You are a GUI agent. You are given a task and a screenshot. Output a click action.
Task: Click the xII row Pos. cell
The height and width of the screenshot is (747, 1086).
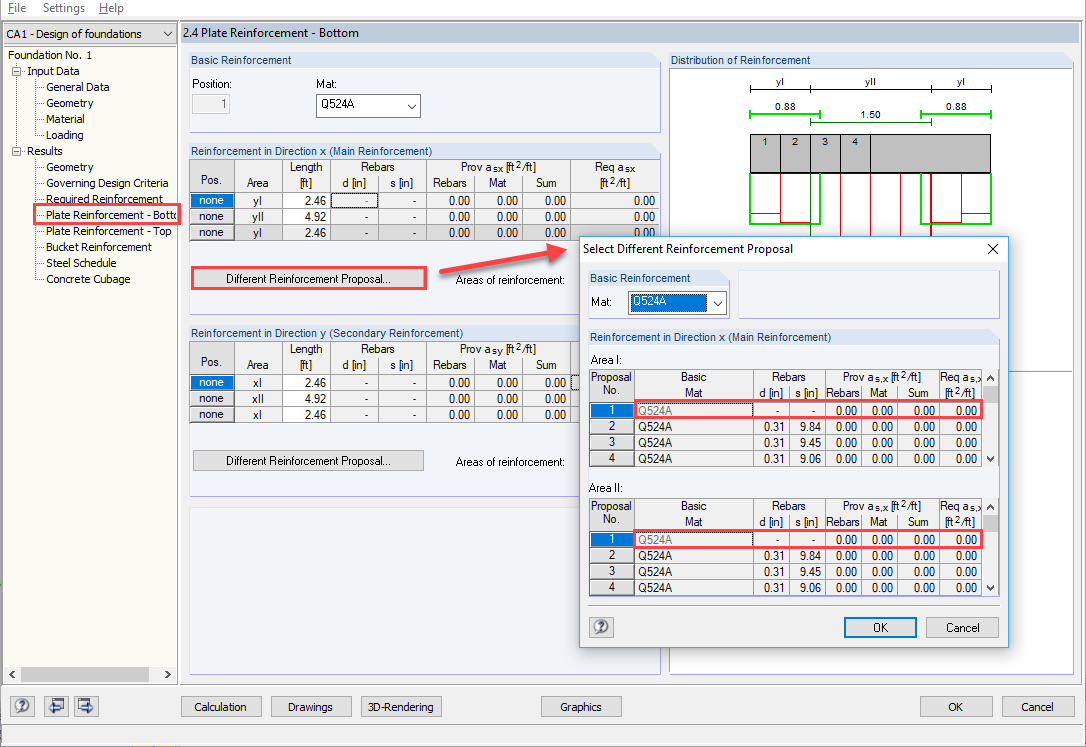click(x=211, y=398)
